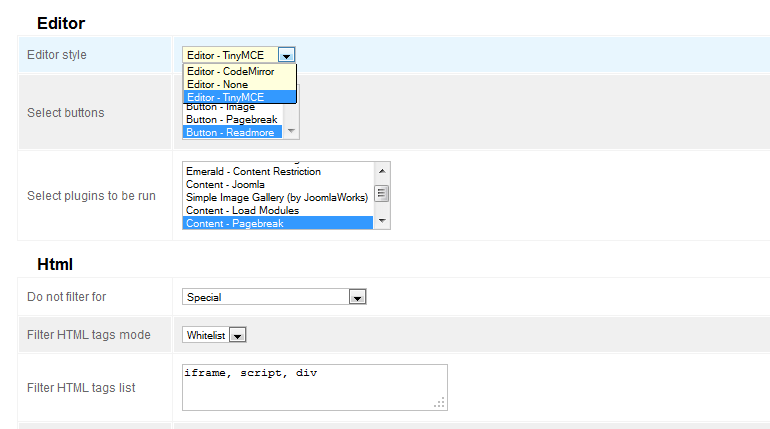Open Filter HTML tags mode Whitelist dropdown

click(238, 336)
